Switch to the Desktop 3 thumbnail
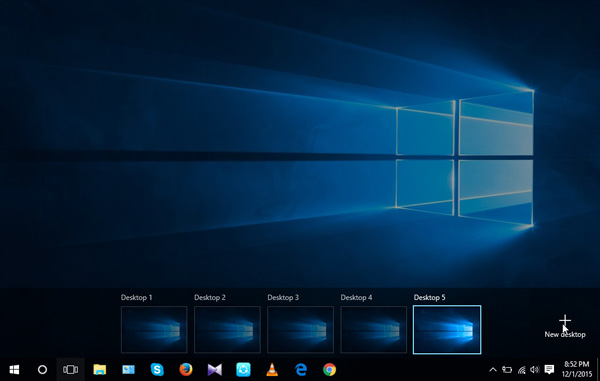This screenshot has width=600, height=381. click(x=300, y=329)
